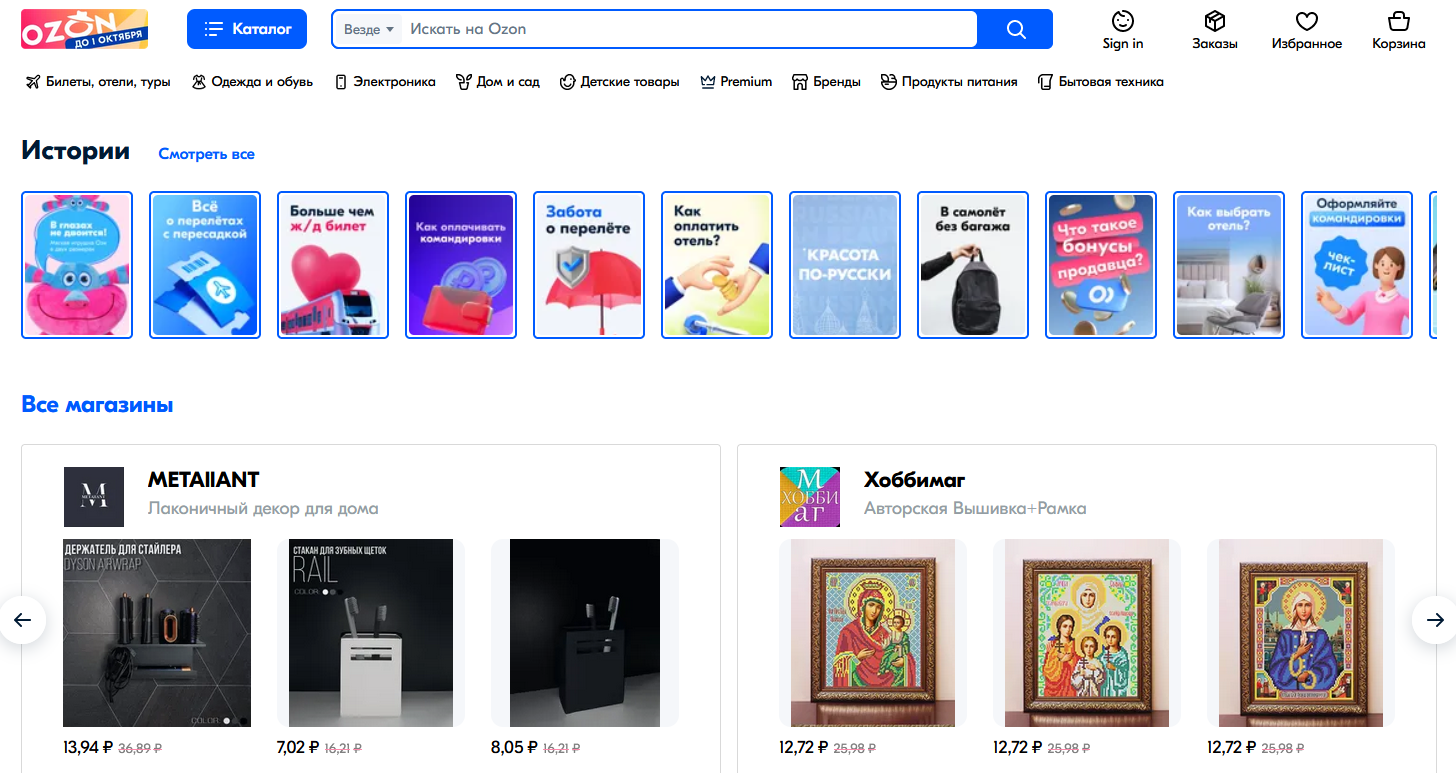Open Одежда и обувь category

coord(252,82)
